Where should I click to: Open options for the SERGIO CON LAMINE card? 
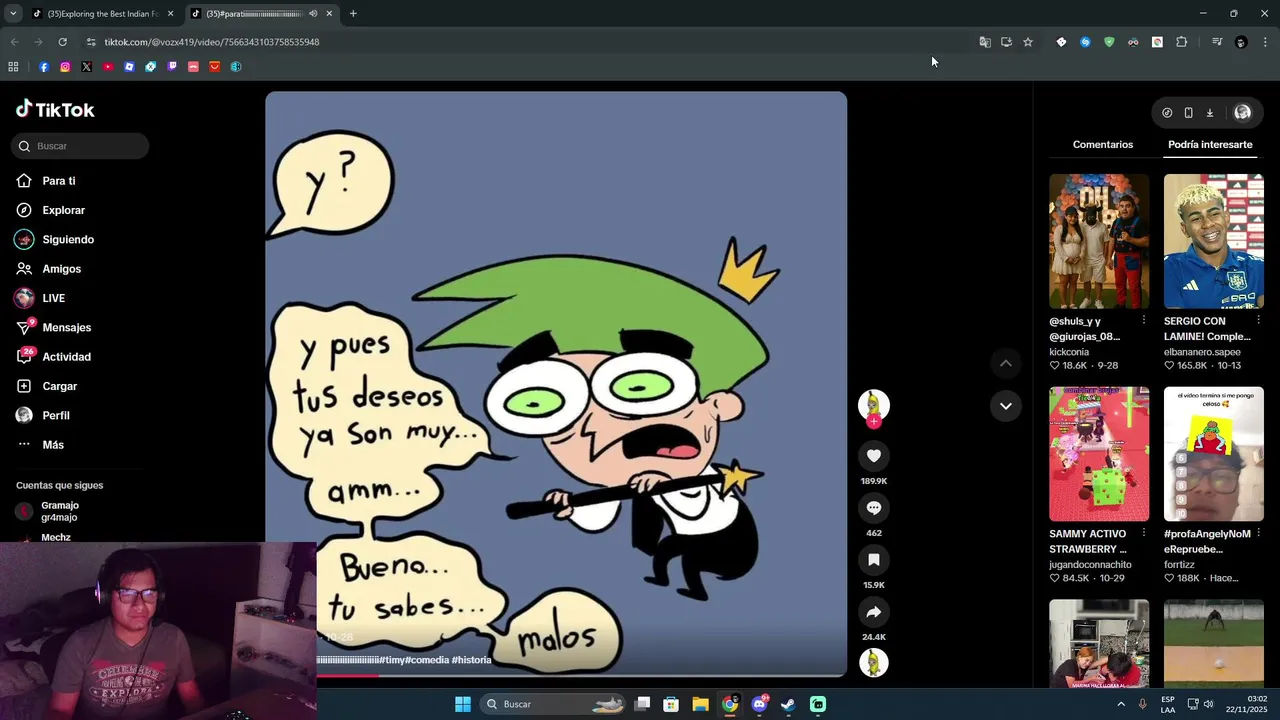point(1258,320)
